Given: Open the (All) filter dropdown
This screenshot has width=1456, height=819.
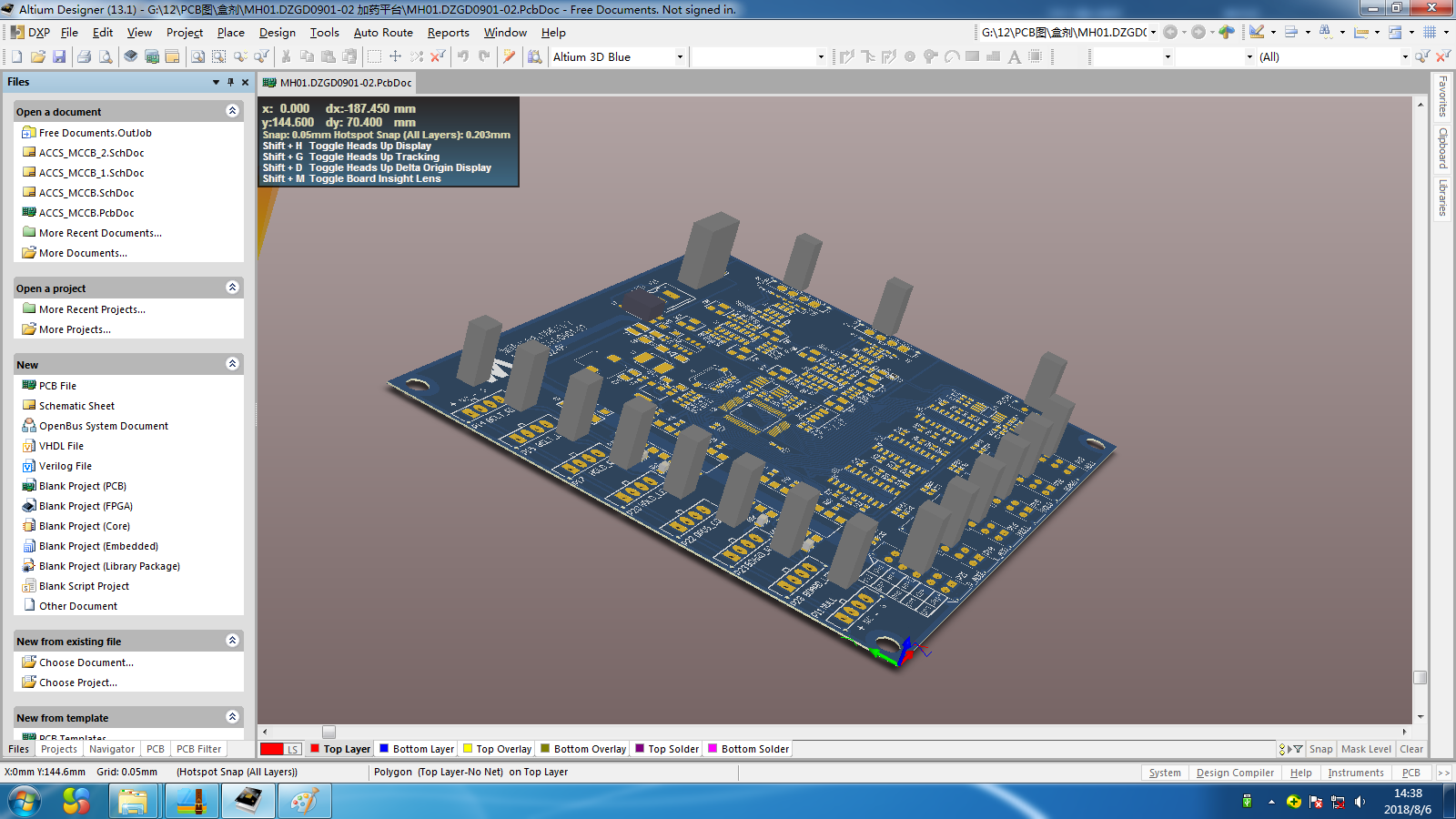Looking at the screenshot, I should [1405, 56].
